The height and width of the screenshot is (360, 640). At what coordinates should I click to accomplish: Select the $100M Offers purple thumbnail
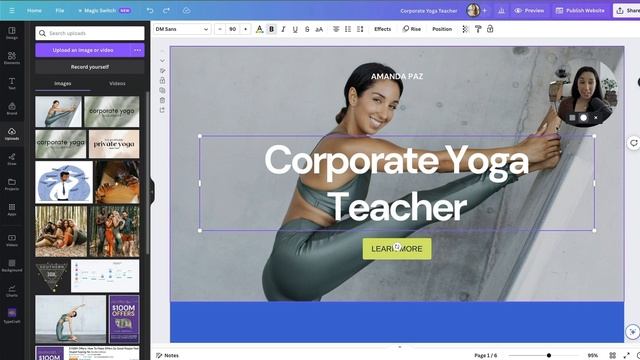tap(124, 319)
